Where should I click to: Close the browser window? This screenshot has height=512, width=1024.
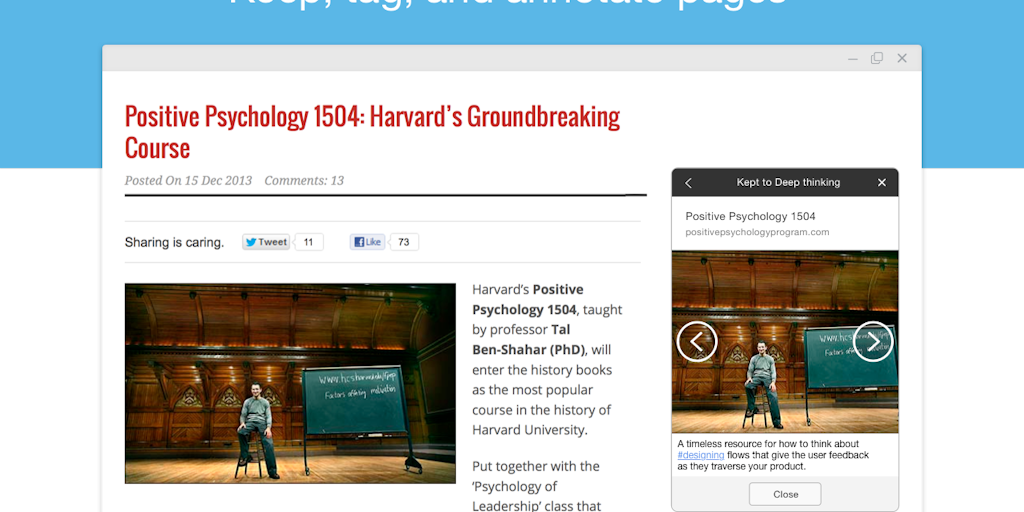[x=902, y=58]
